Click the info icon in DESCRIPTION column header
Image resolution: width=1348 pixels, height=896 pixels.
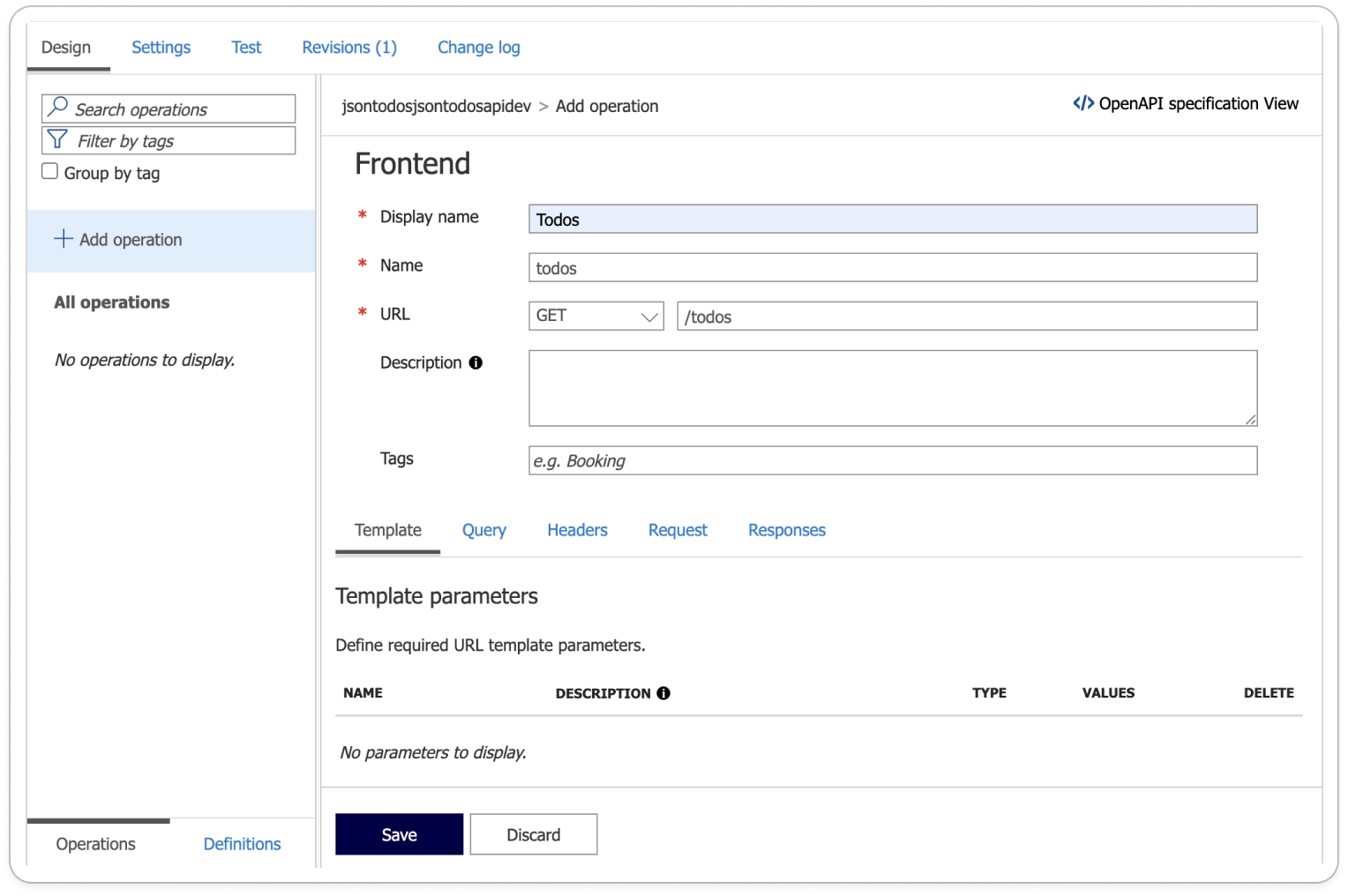pos(663,693)
